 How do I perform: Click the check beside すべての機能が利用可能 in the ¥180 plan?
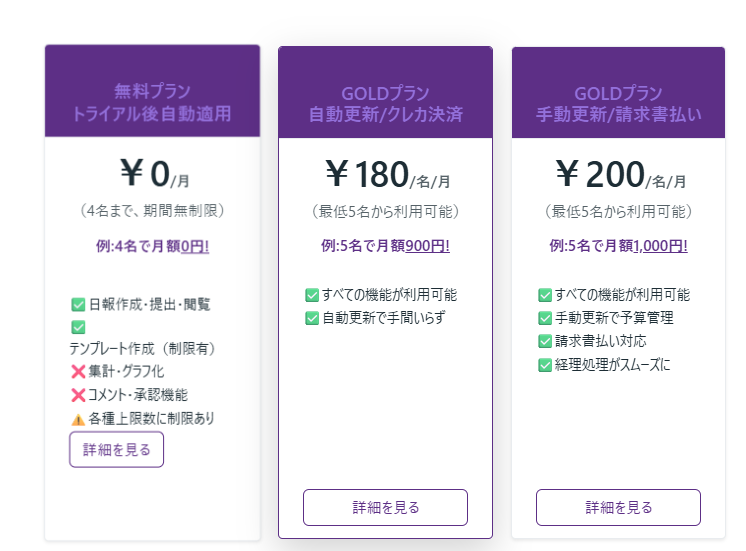coord(312,295)
